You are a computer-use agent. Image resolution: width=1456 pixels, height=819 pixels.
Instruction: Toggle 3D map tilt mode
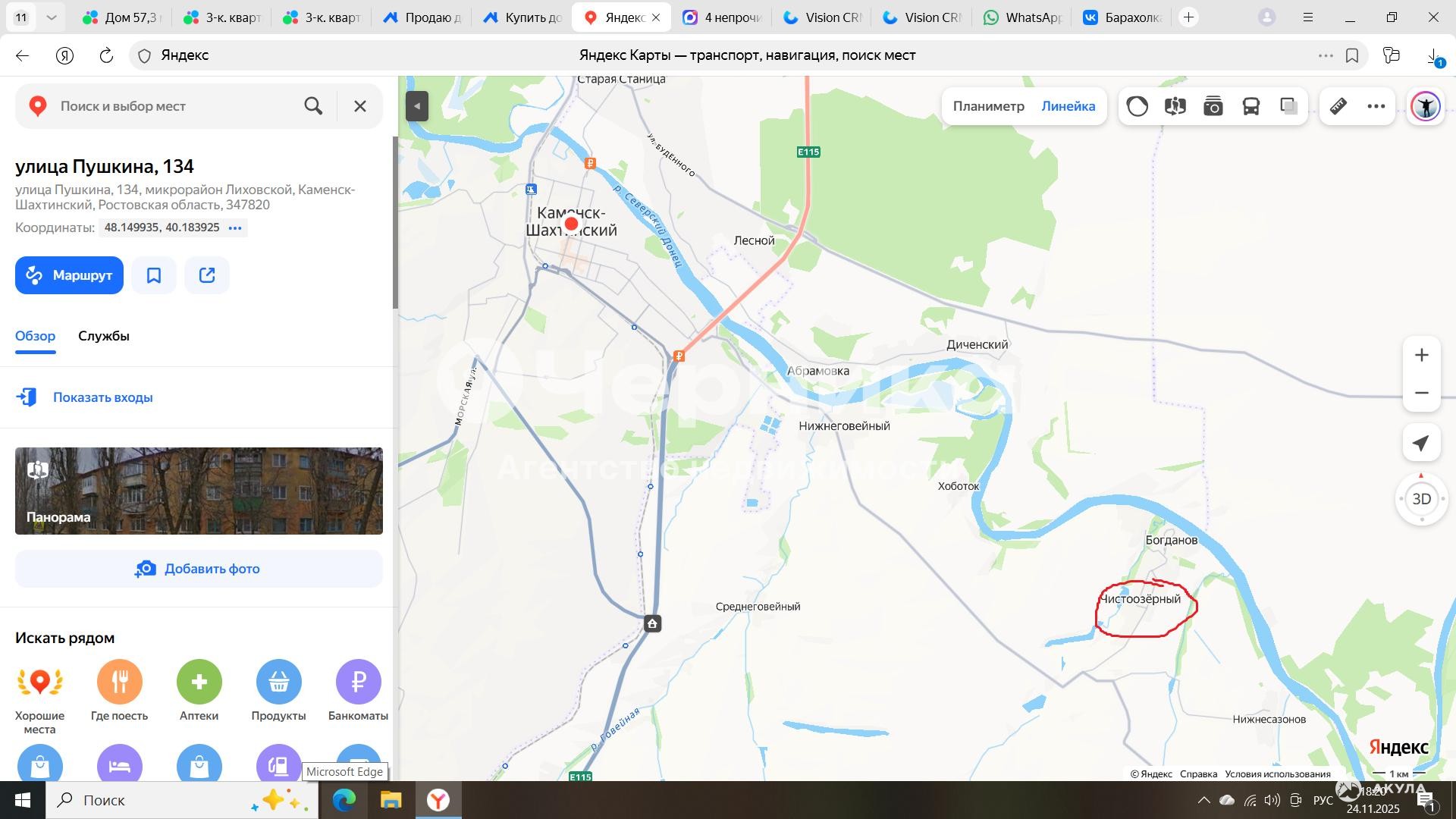[x=1421, y=499]
